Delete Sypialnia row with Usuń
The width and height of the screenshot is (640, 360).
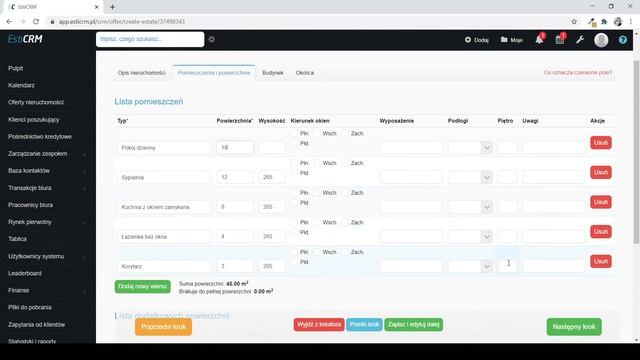(x=601, y=172)
